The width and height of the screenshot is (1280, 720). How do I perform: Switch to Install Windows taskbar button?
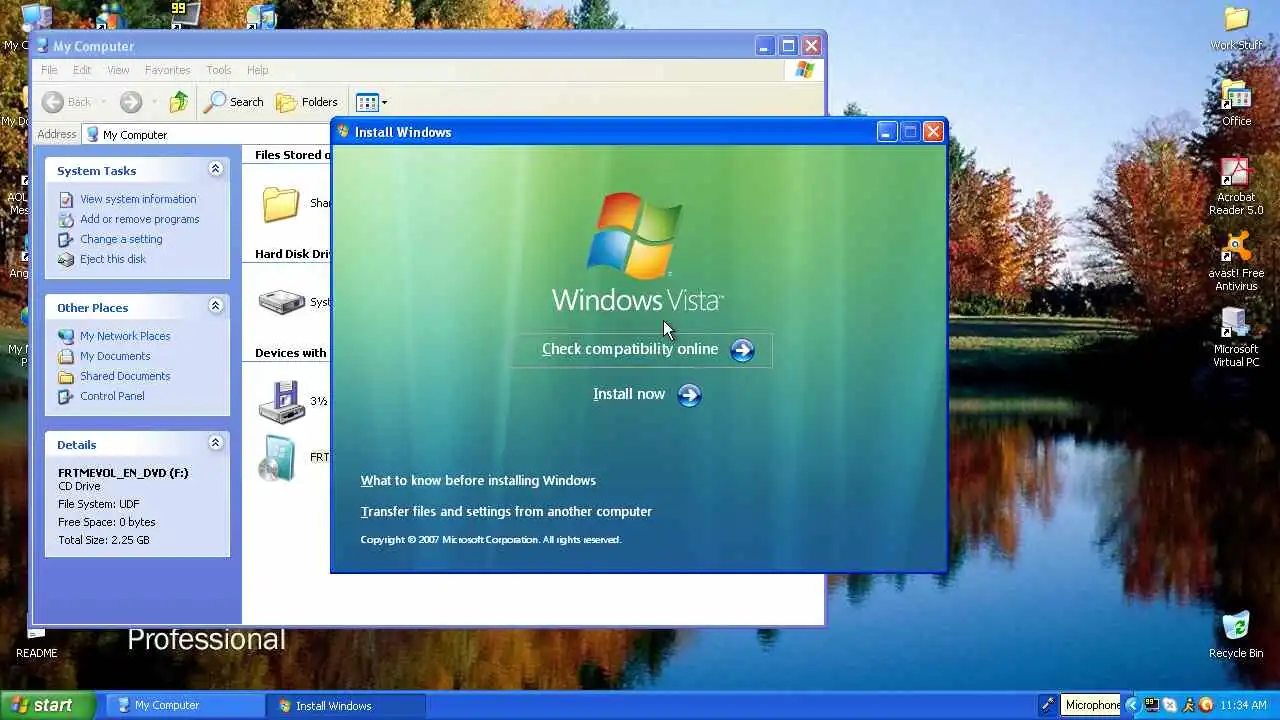tap(347, 705)
